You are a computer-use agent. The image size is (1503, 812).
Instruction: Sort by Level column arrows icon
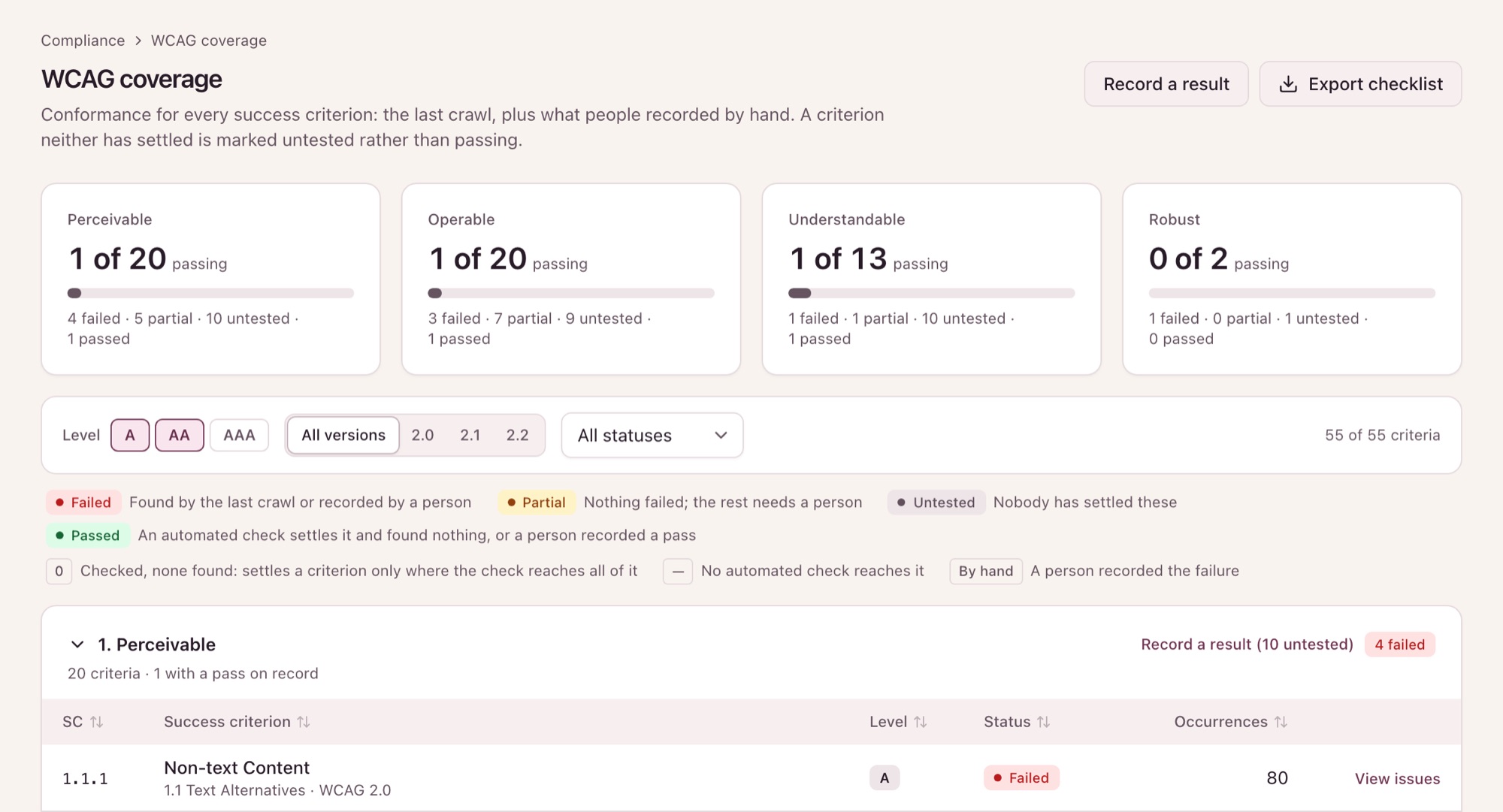coord(921,722)
